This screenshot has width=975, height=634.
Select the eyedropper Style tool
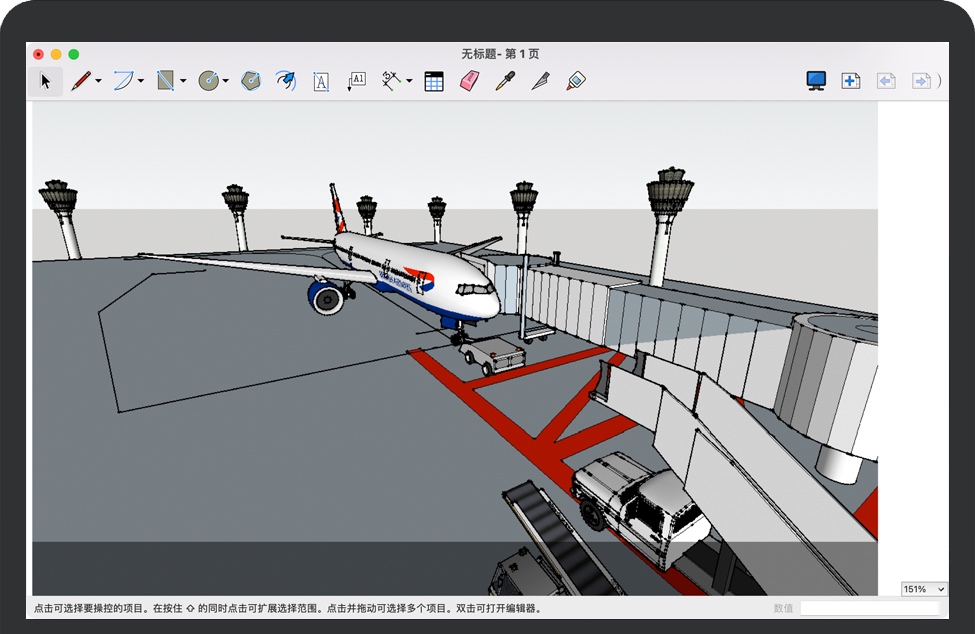pos(504,81)
